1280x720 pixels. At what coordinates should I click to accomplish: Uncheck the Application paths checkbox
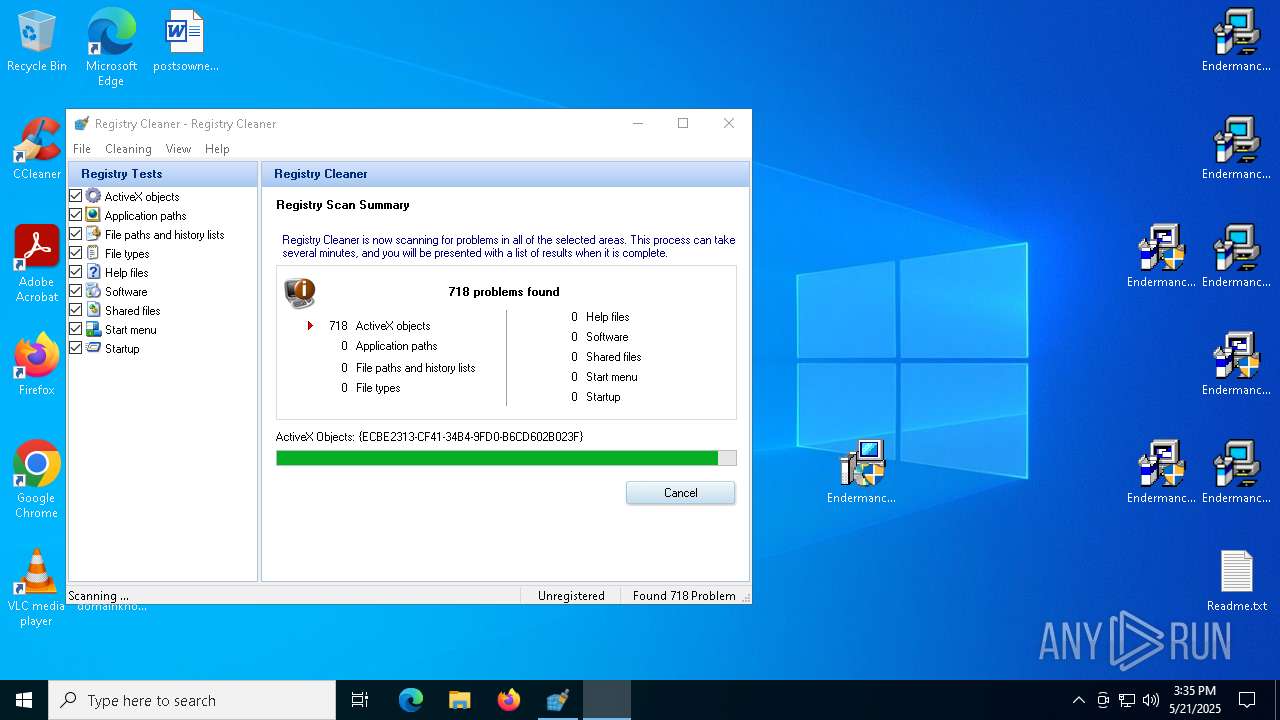point(75,215)
